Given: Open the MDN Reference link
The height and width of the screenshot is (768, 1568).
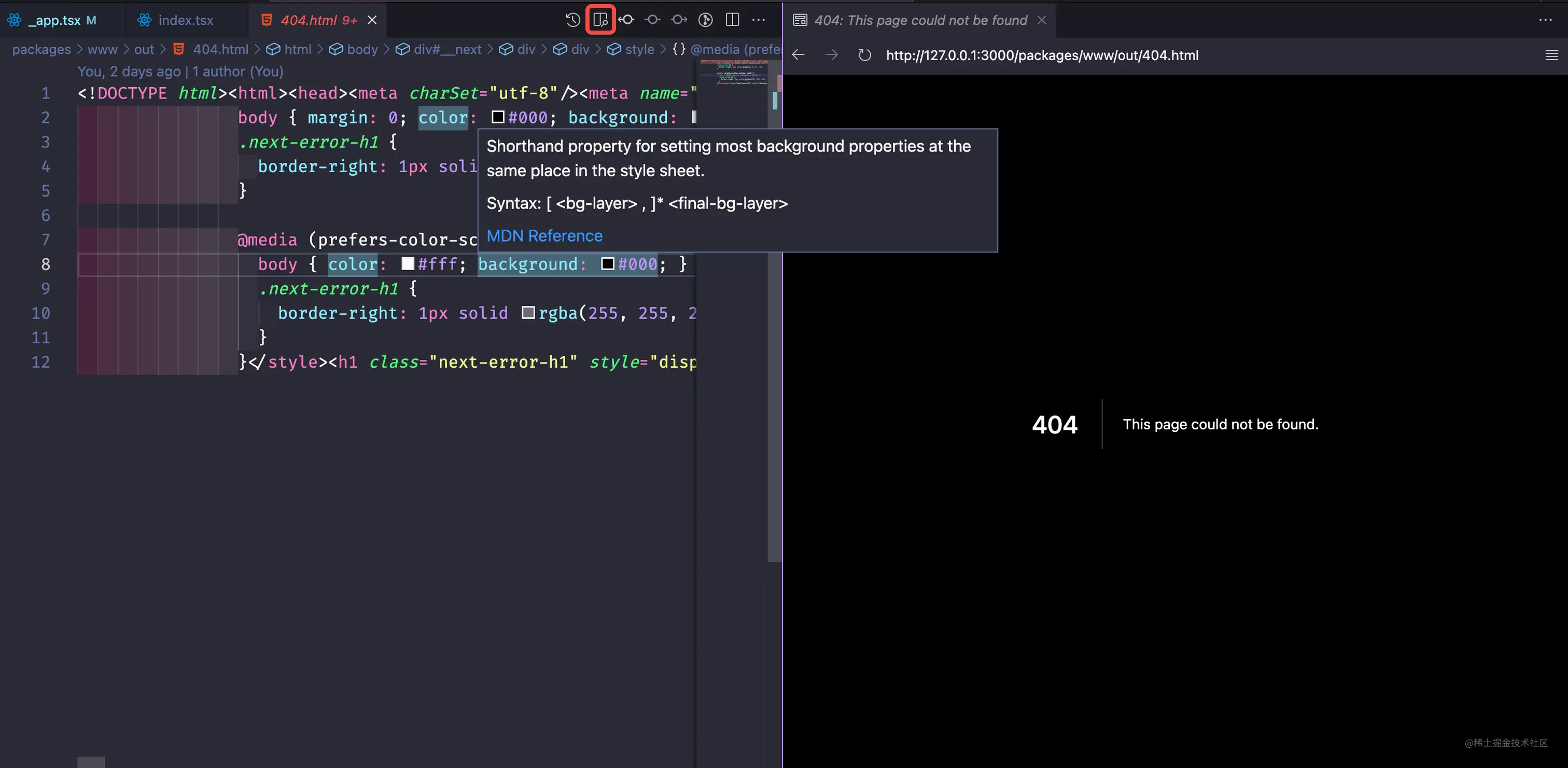Looking at the screenshot, I should click(x=543, y=236).
